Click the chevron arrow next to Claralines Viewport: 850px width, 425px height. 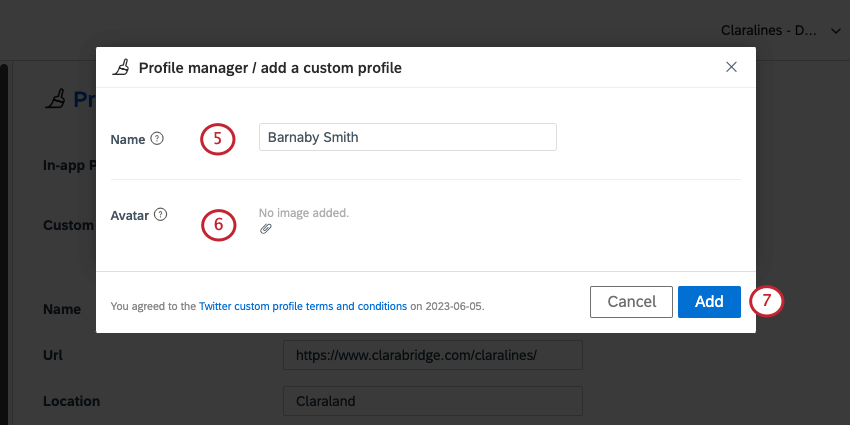click(836, 31)
